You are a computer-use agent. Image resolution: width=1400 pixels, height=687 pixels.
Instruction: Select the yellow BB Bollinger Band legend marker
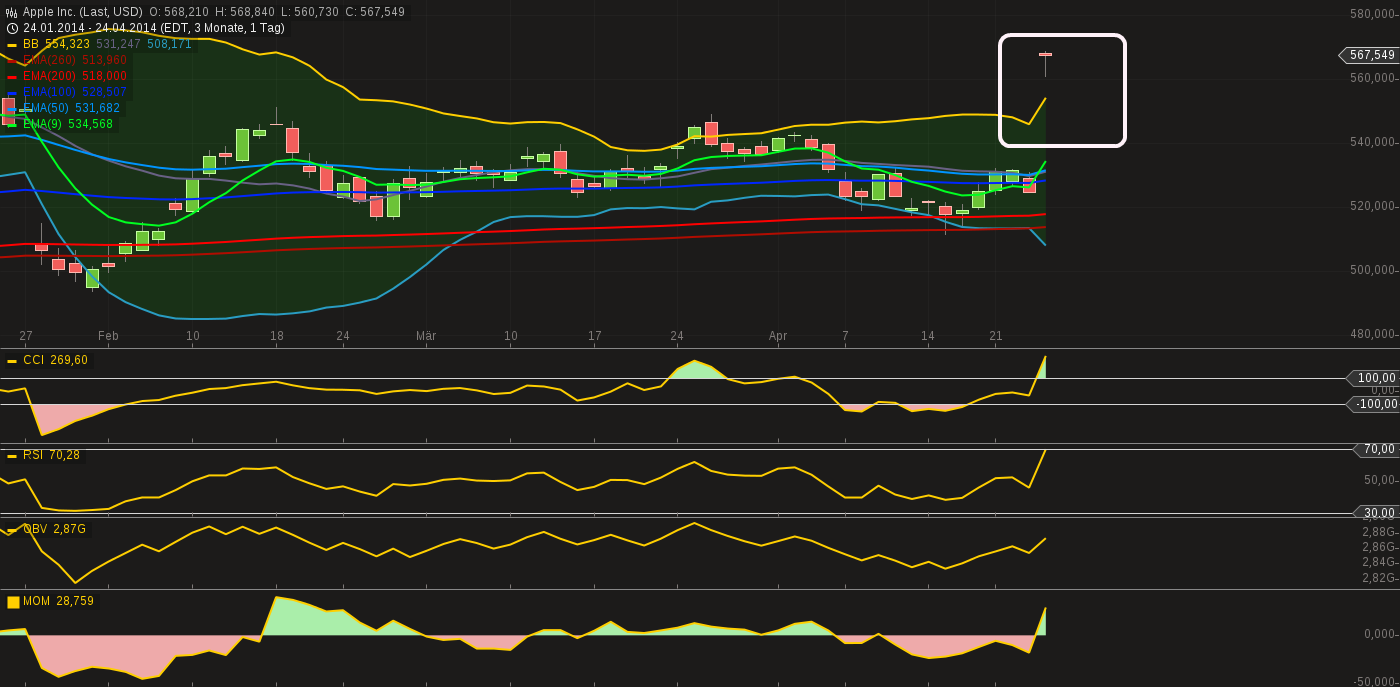pos(11,44)
